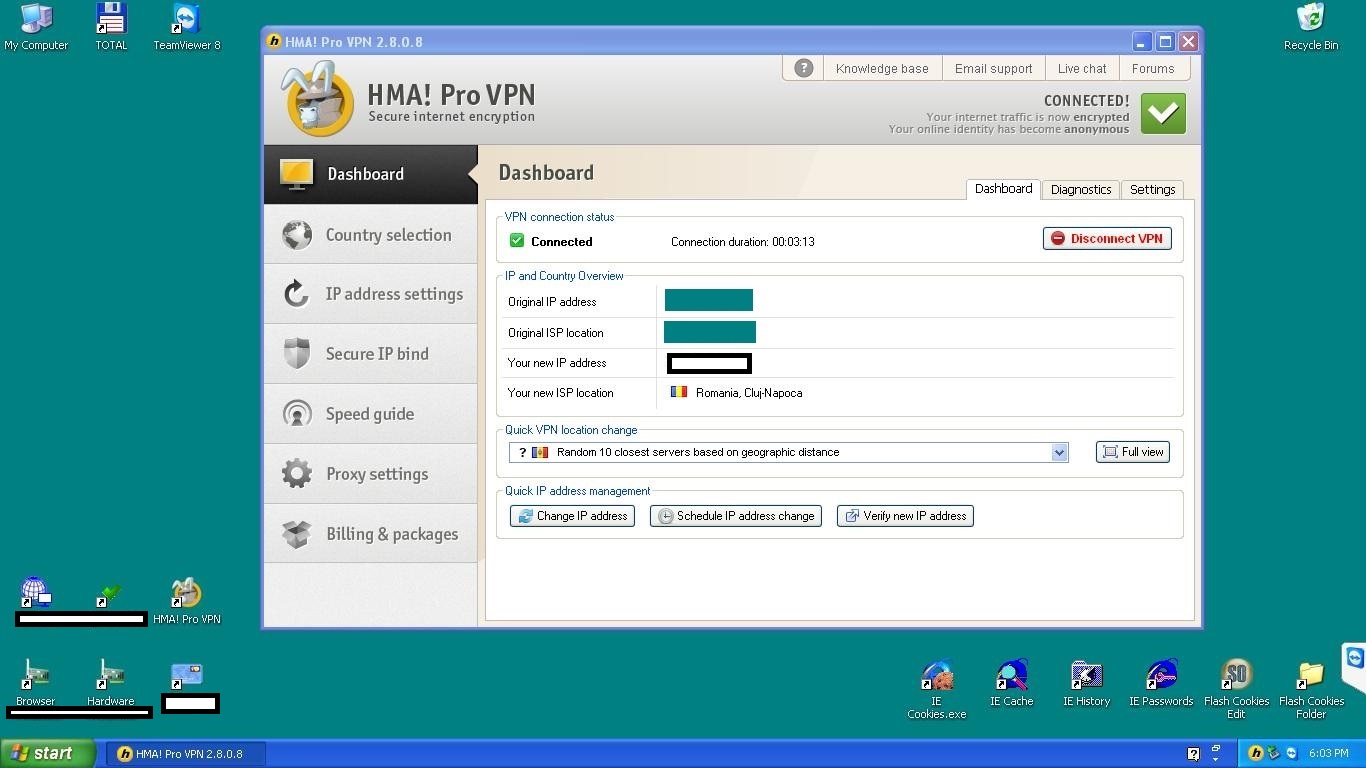Click Schedule IP address change button

735,516
